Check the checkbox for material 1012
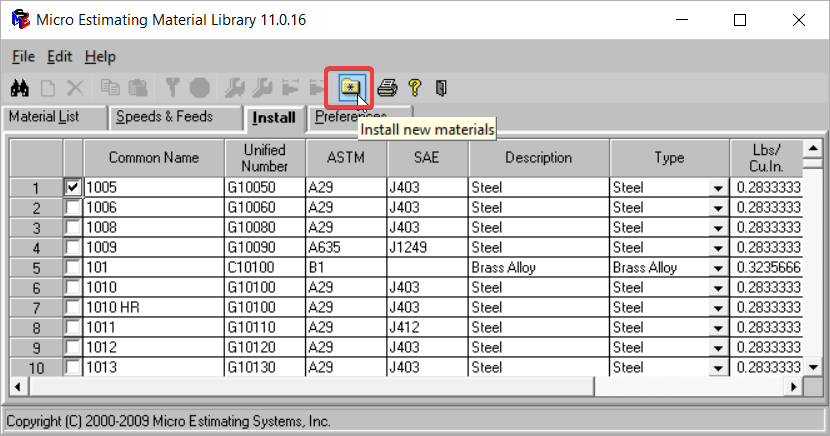Screen dimensions: 830x436 point(73,347)
